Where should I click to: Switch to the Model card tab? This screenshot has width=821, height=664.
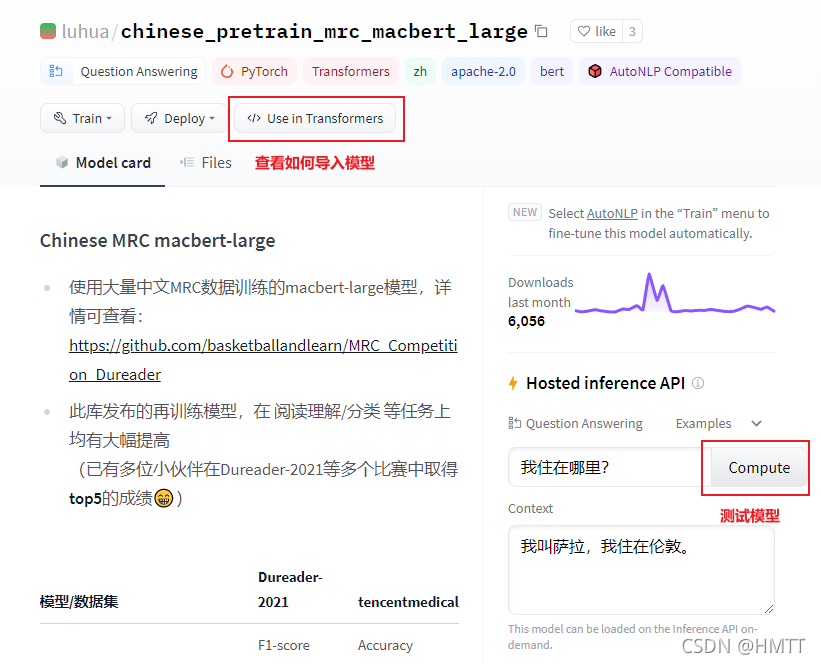103,163
